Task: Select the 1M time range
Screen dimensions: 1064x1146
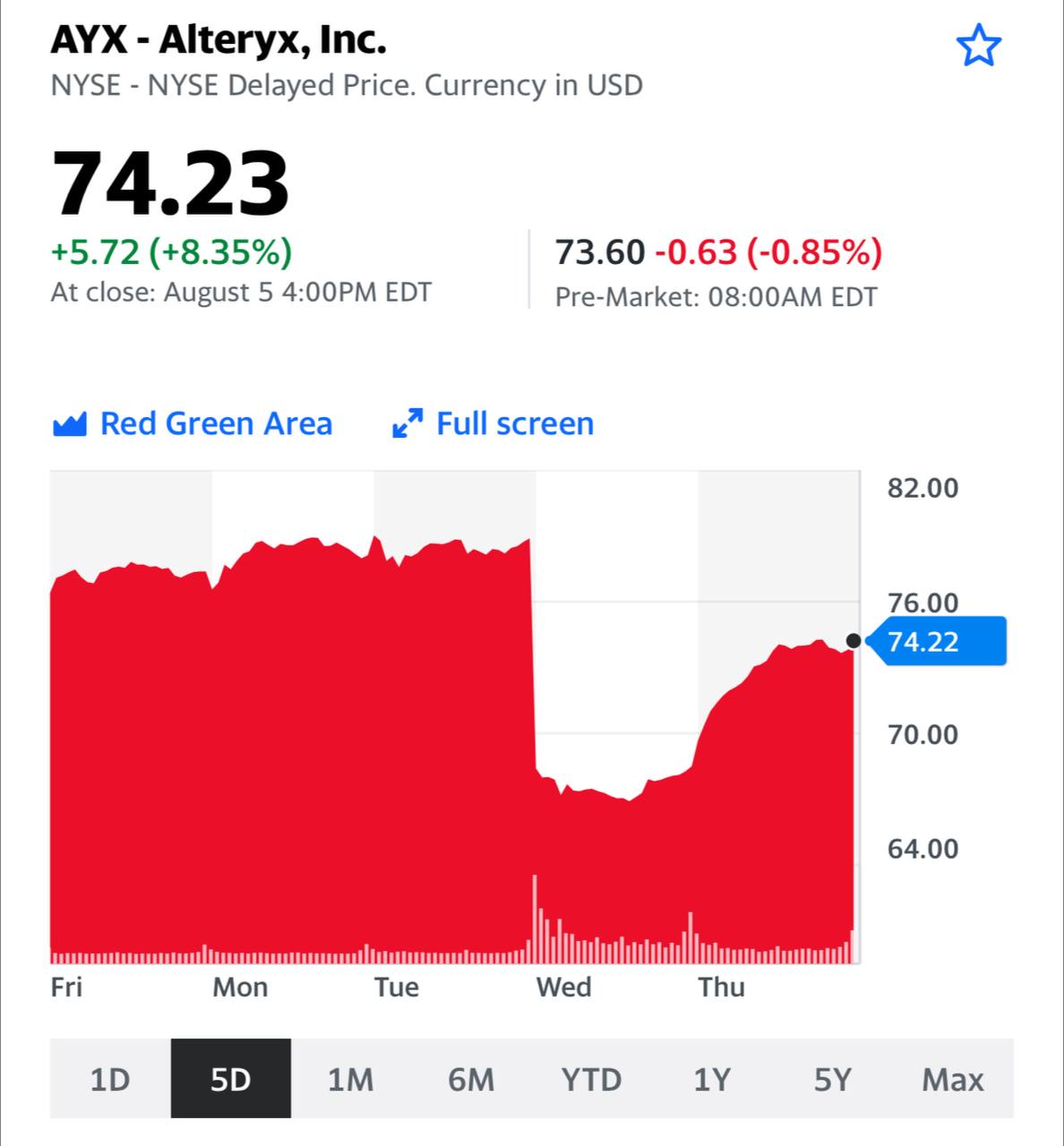Action: [351, 1079]
